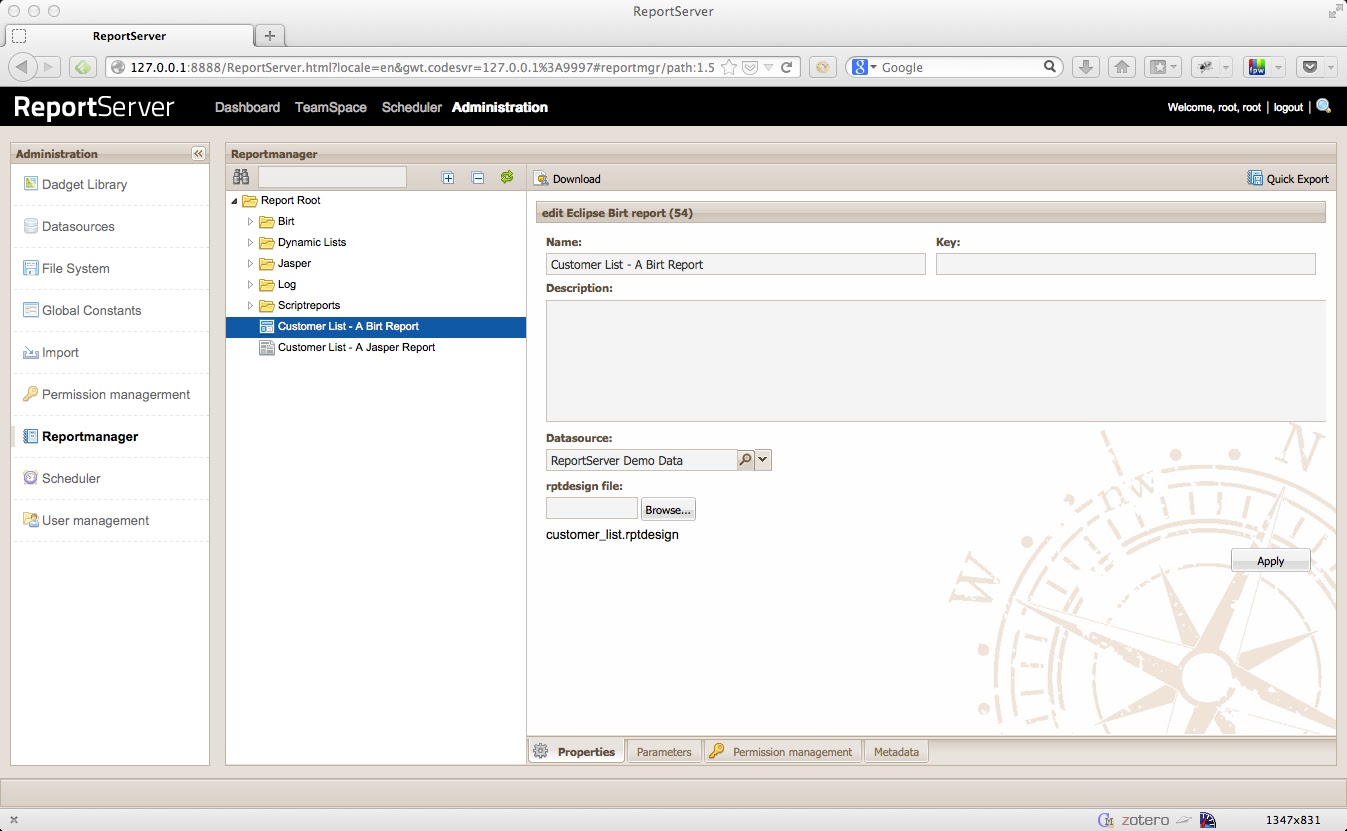1347x831 pixels.
Task: Expand the Dynamic Lists folder
Action: click(x=251, y=242)
